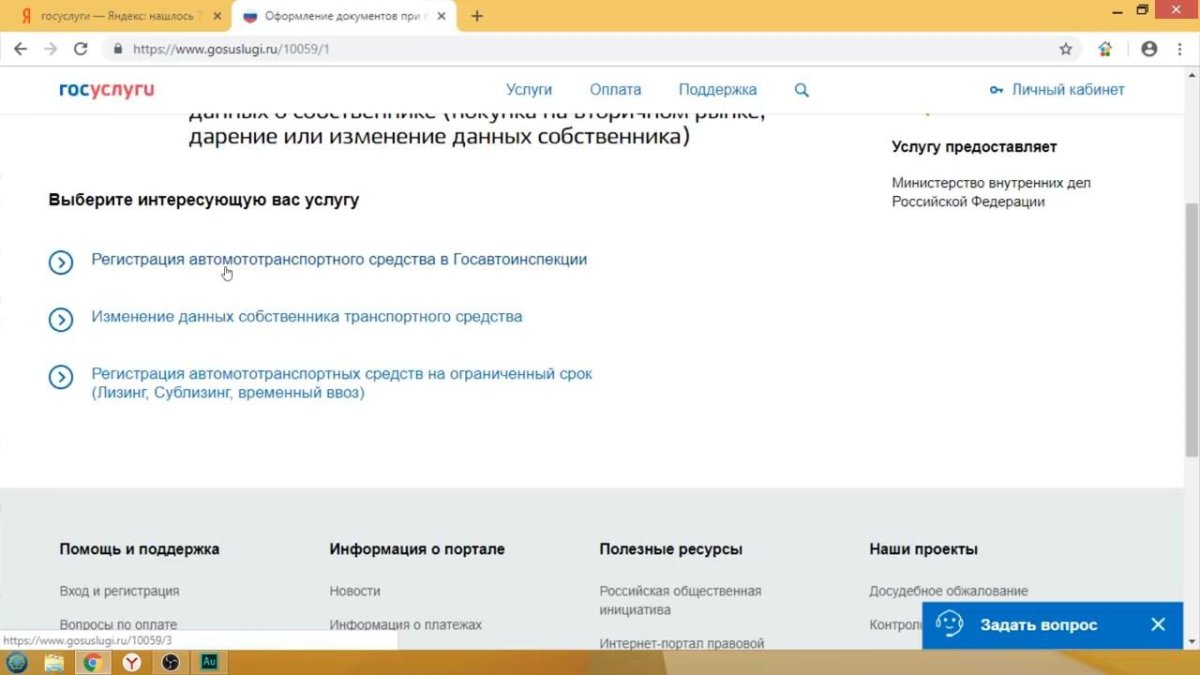The width and height of the screenshot is (1200, 675).
Task: Click the browser profile avatar icon
Action: point(1148,47)
